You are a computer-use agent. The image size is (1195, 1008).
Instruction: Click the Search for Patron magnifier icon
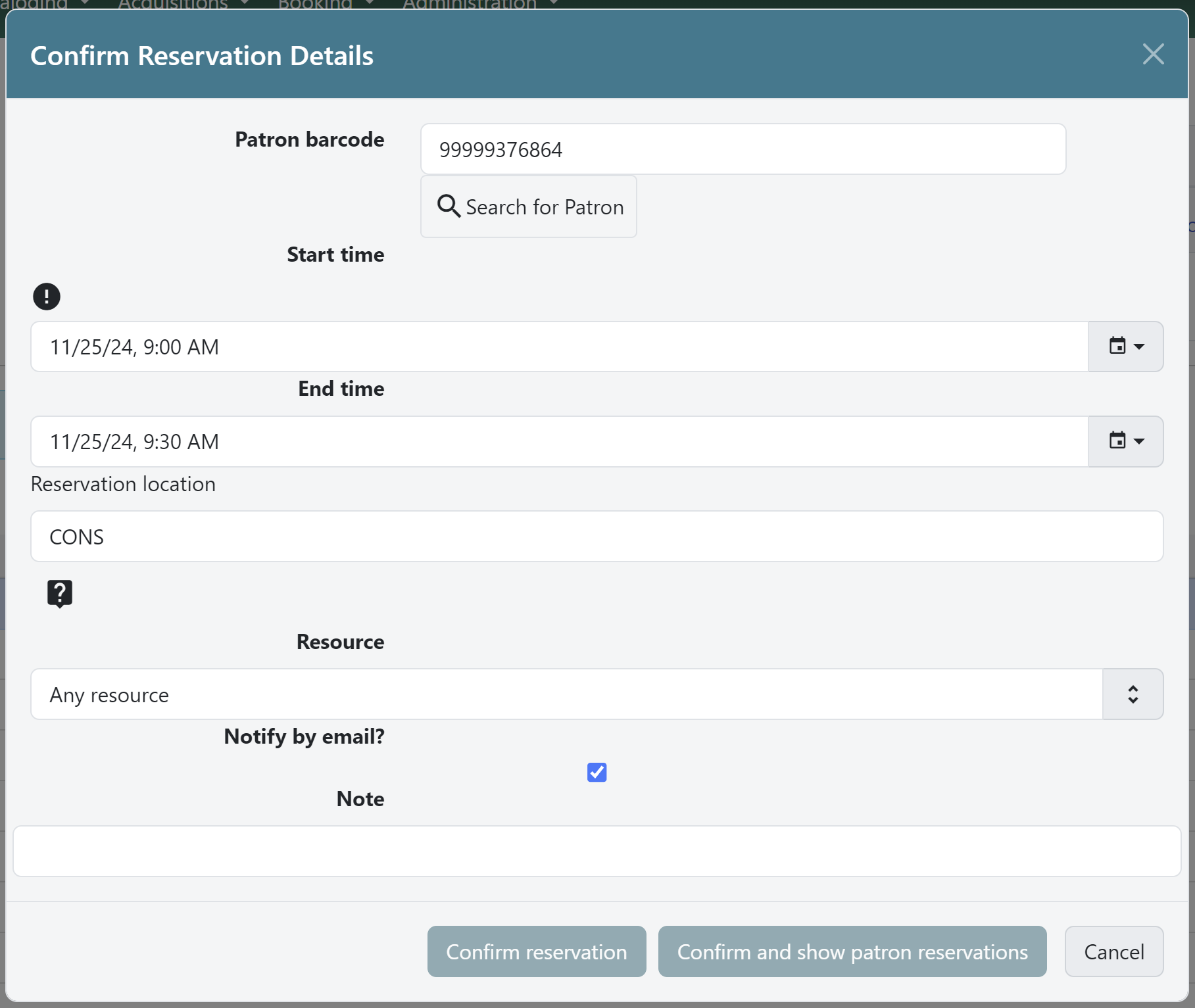[x=449, y=206]
